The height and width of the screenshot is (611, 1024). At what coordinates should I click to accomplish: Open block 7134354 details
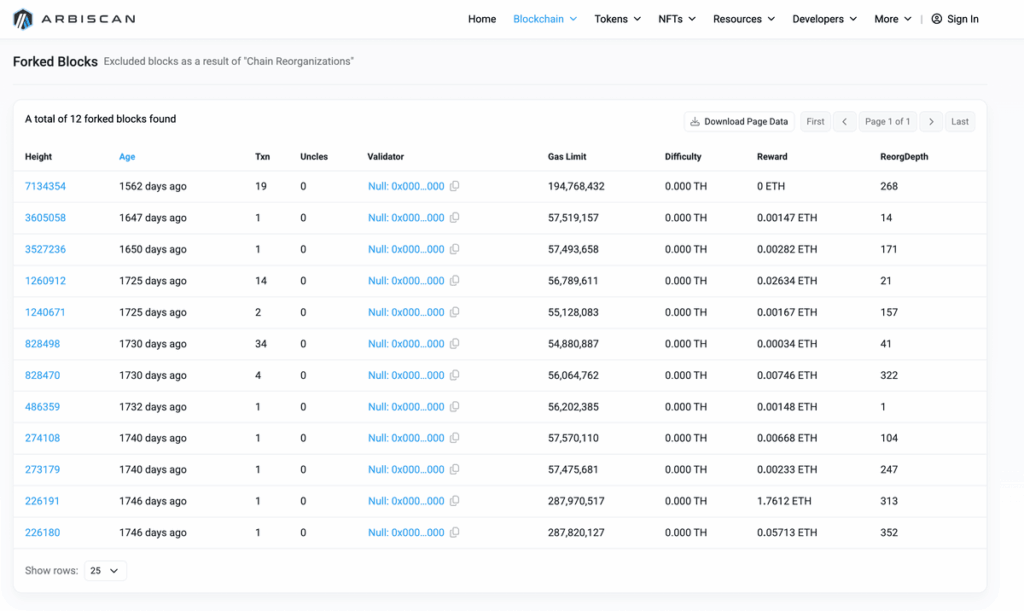pos(45,186)
